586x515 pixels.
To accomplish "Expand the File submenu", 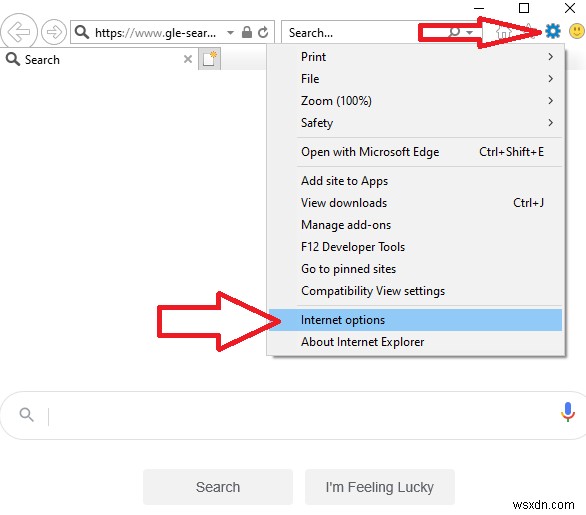I will click(416, 79).
